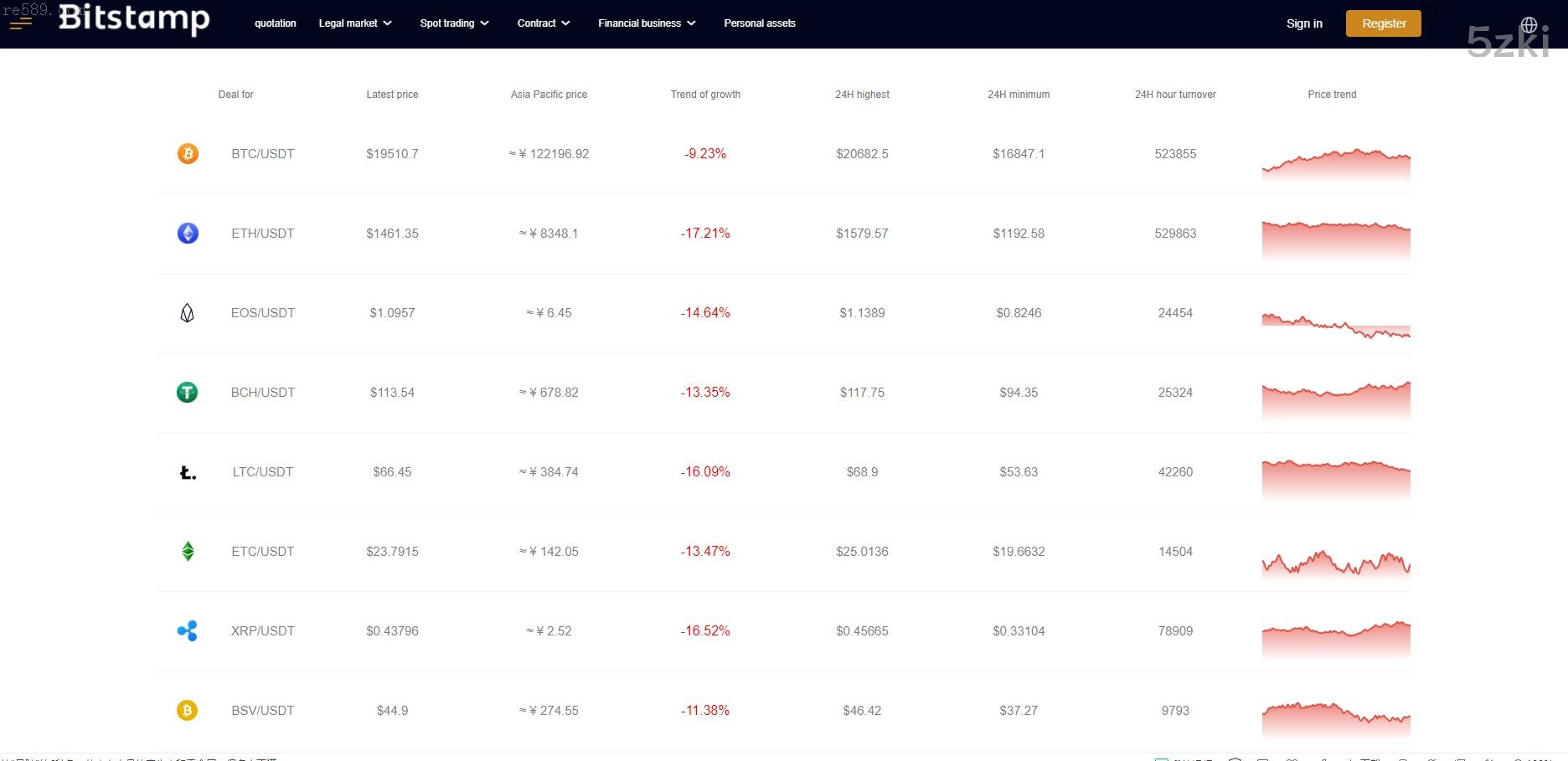Viewport: 1568px width, 761px height.
Task: Click the Litecoin coin icon
Action: point(188,473)
